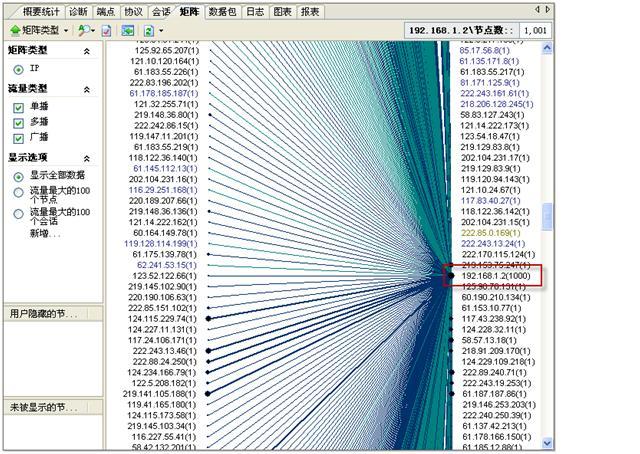Click the document report icon in toolbar
The width and height of the screenshot is (640, 454).
[107, 31]
